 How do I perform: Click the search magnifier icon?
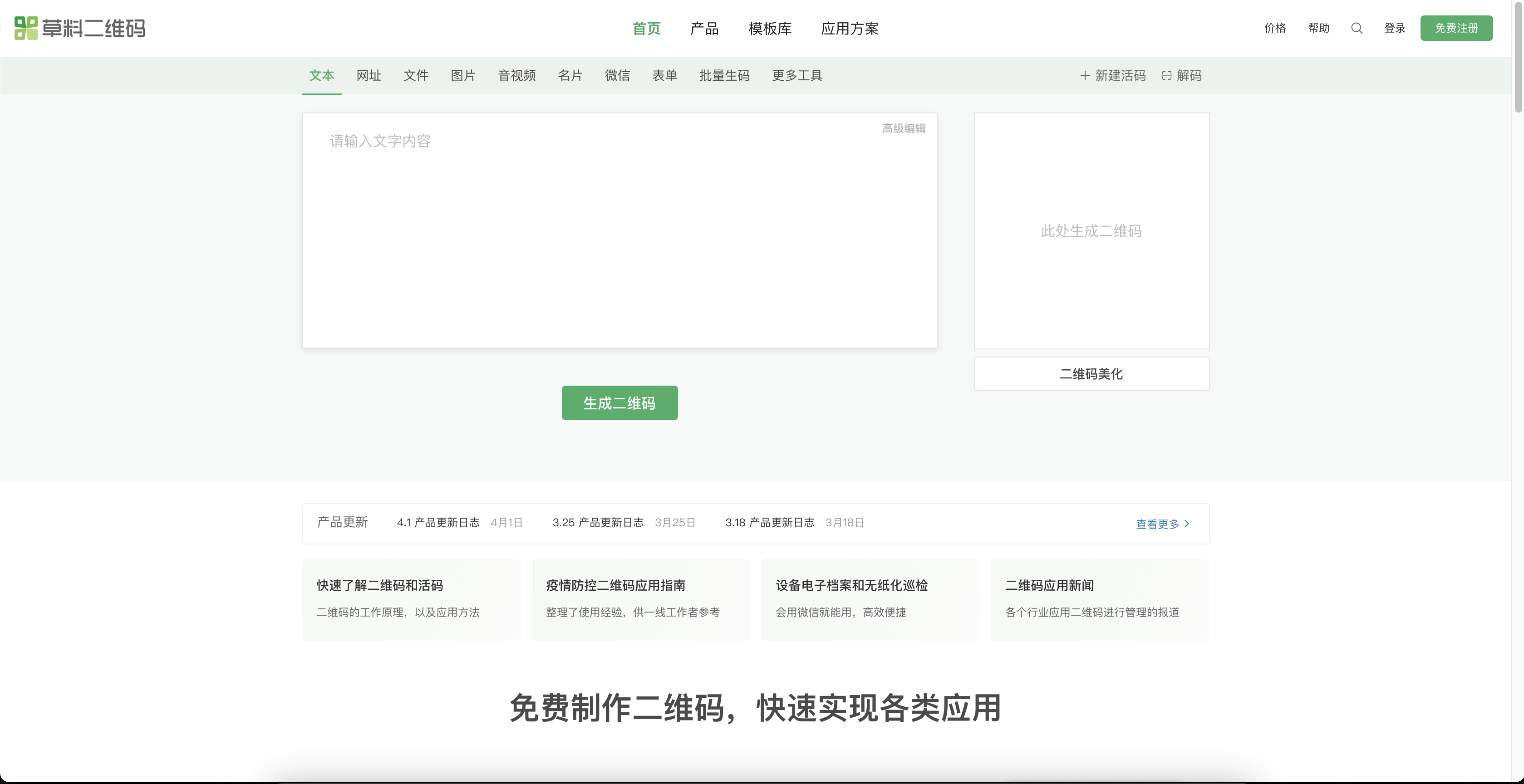tap(1357, 28)
